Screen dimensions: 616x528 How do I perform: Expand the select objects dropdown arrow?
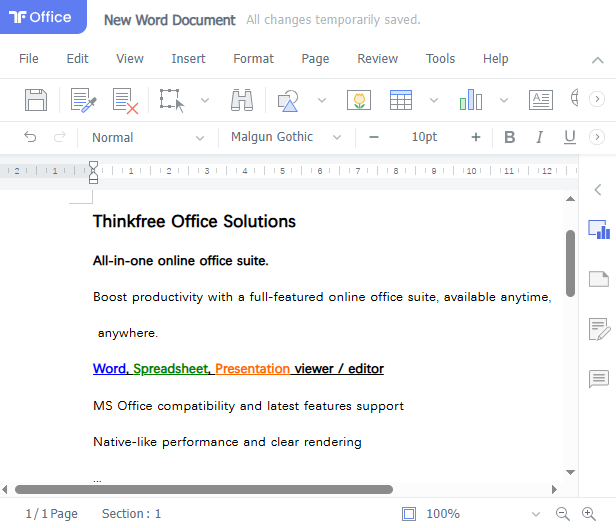coord(205,100)
